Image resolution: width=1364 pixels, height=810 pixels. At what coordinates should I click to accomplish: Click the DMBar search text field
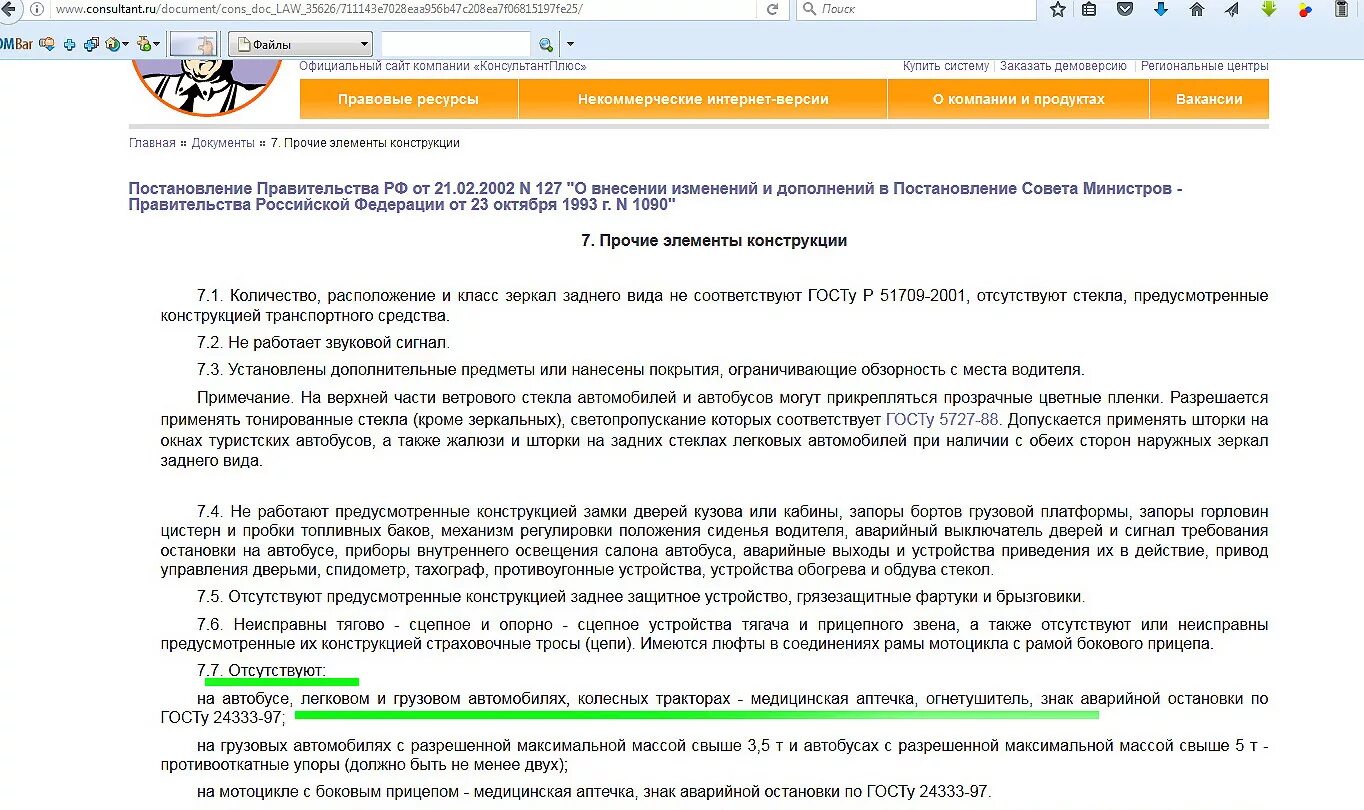coord(456,44)
